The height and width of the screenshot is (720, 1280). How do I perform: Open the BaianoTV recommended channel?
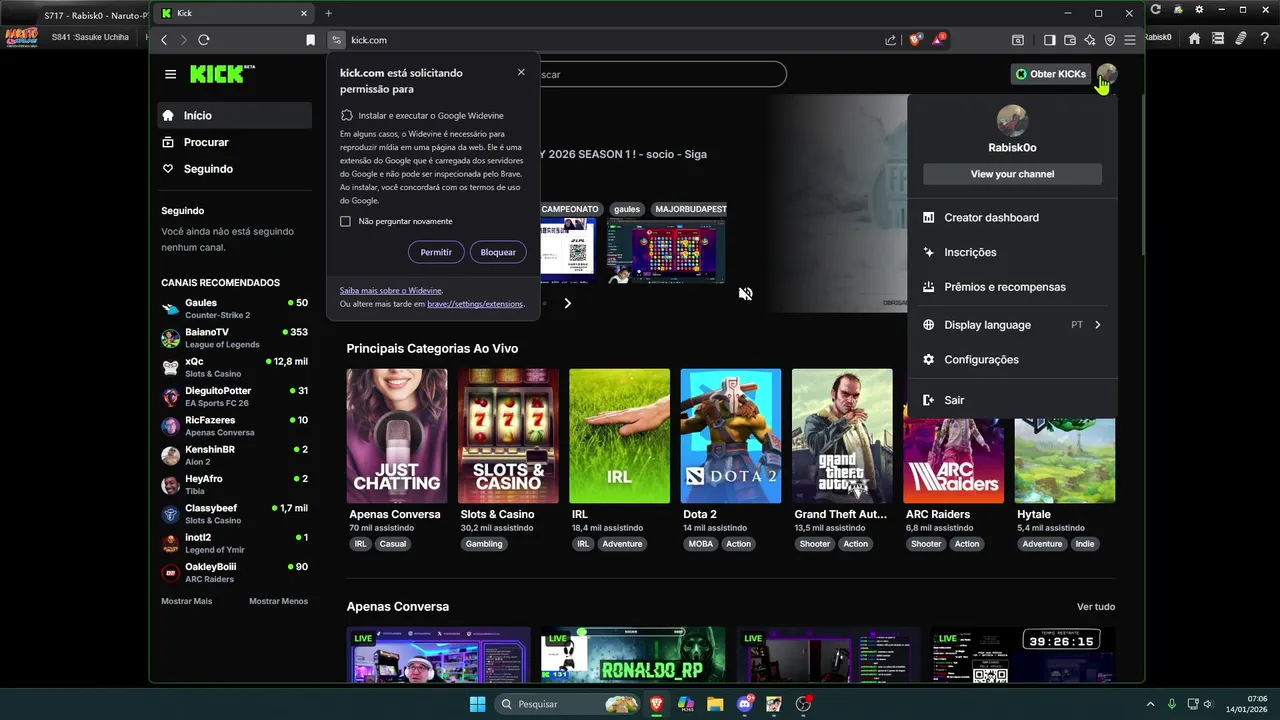234,338
